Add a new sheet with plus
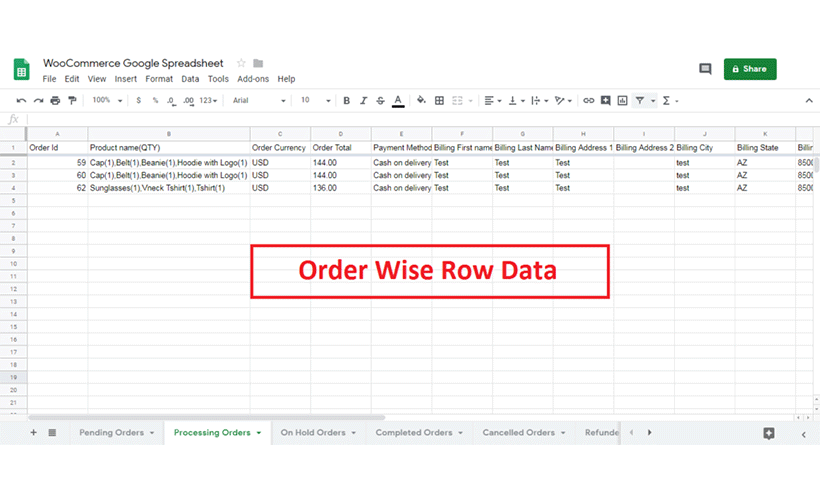Screen dimensions: 820x495 click(33, 433)
